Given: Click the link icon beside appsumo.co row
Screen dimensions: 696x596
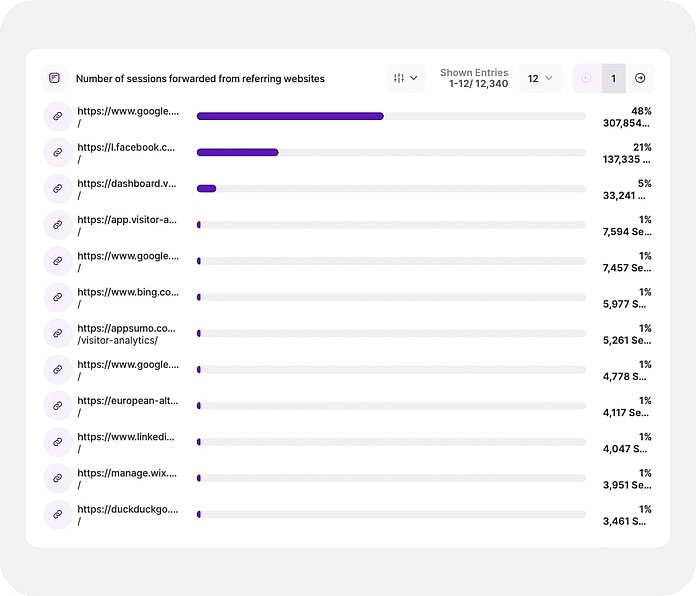Looking at the screenshot, I should coord(57,334).
